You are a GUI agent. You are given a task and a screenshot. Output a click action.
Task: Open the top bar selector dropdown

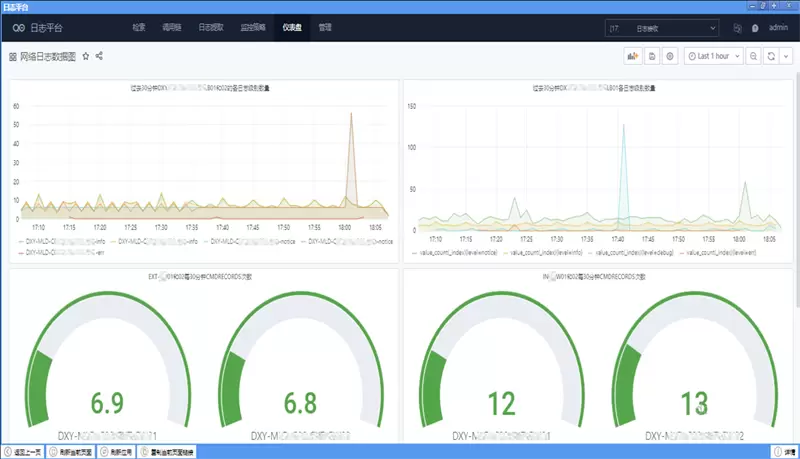coord(663,29)
